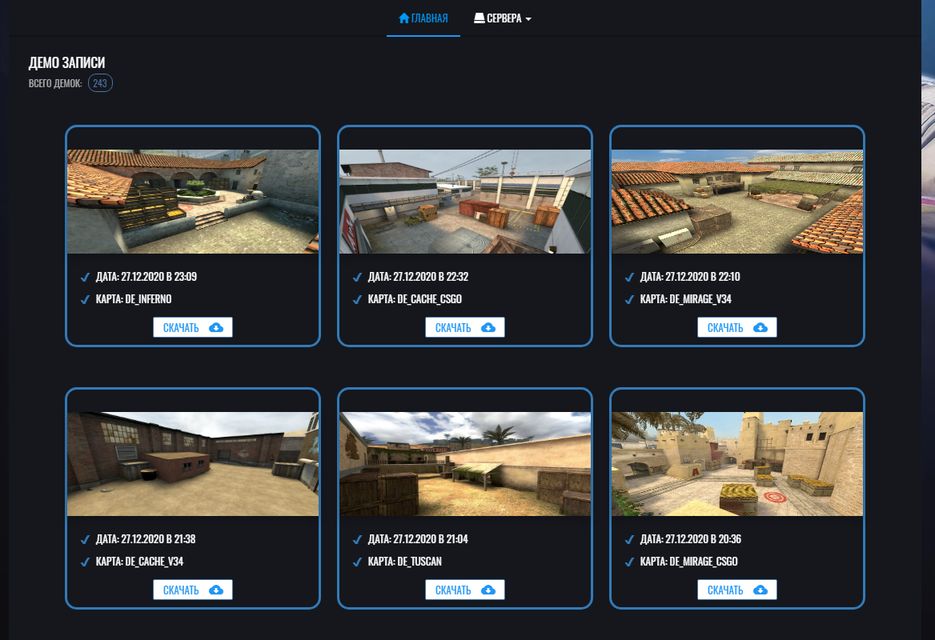Select the text КАРТА: DE_CACHE_V34
The height and width of the screenshot is (640, 935).
[140, 561]
